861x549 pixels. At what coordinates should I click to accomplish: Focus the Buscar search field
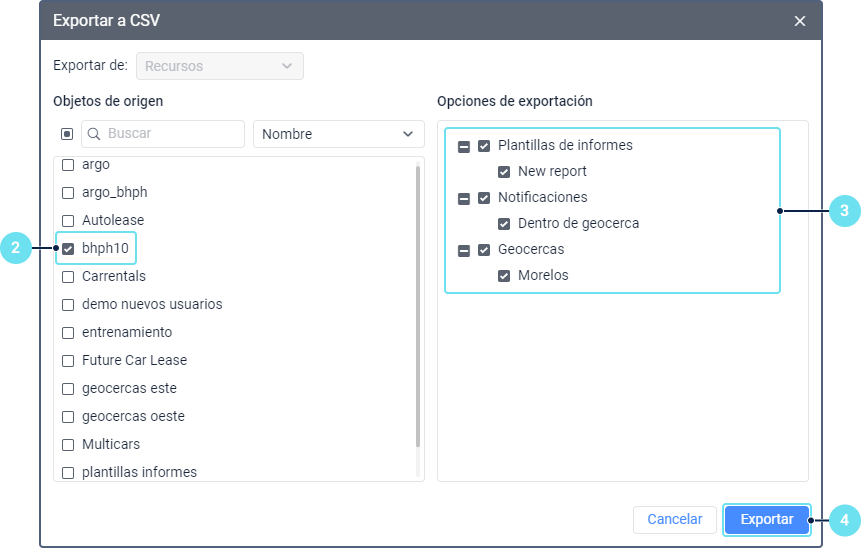[172, 134]
